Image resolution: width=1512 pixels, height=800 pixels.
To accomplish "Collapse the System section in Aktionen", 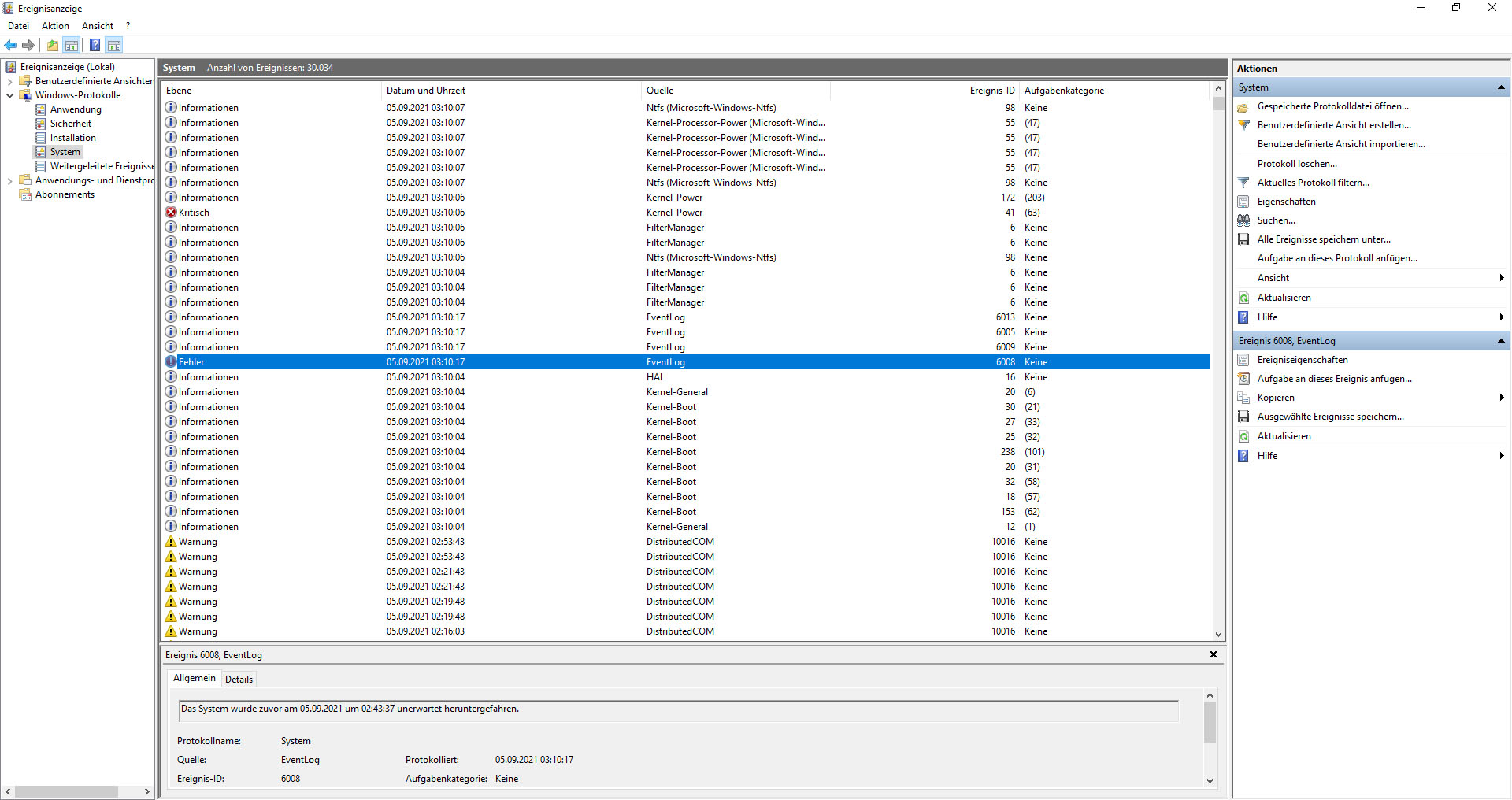I will click(x=1501, y=87).
